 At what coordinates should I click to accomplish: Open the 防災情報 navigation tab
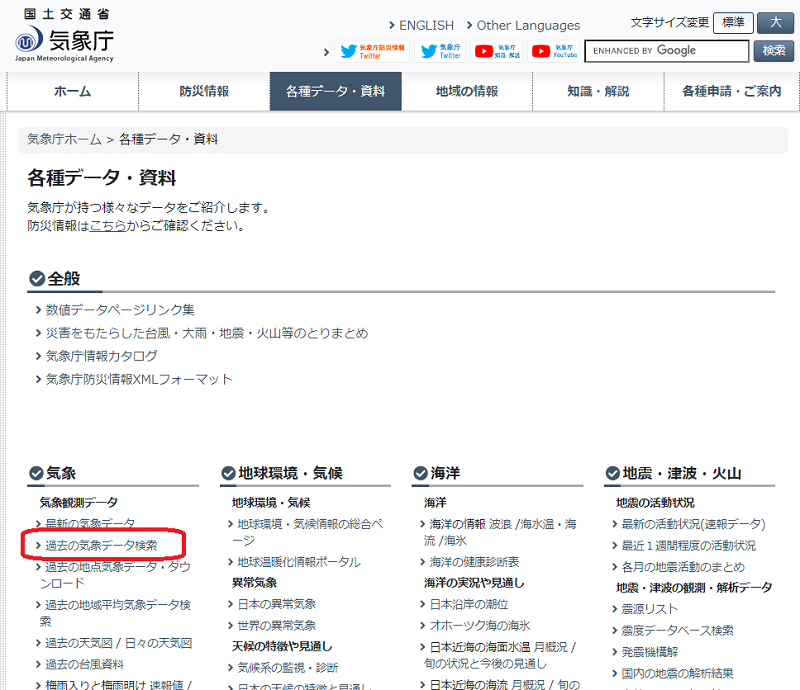coord(204,91)
